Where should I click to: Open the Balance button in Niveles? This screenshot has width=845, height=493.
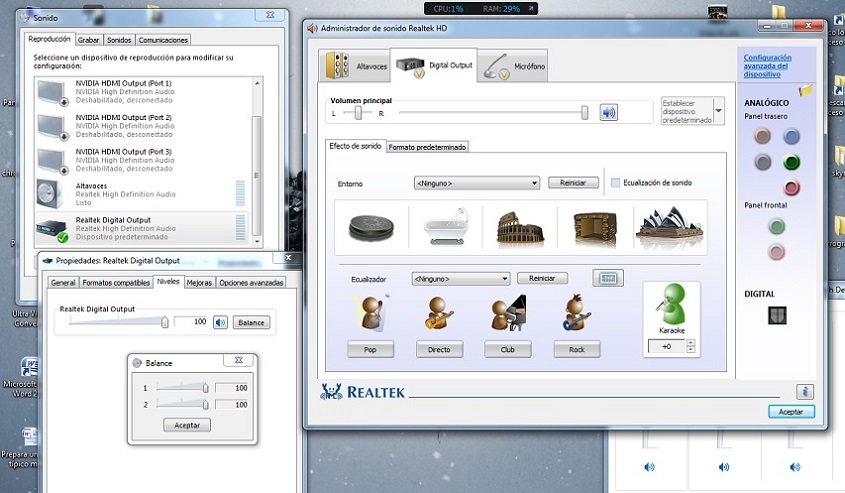tap(251, 322)
